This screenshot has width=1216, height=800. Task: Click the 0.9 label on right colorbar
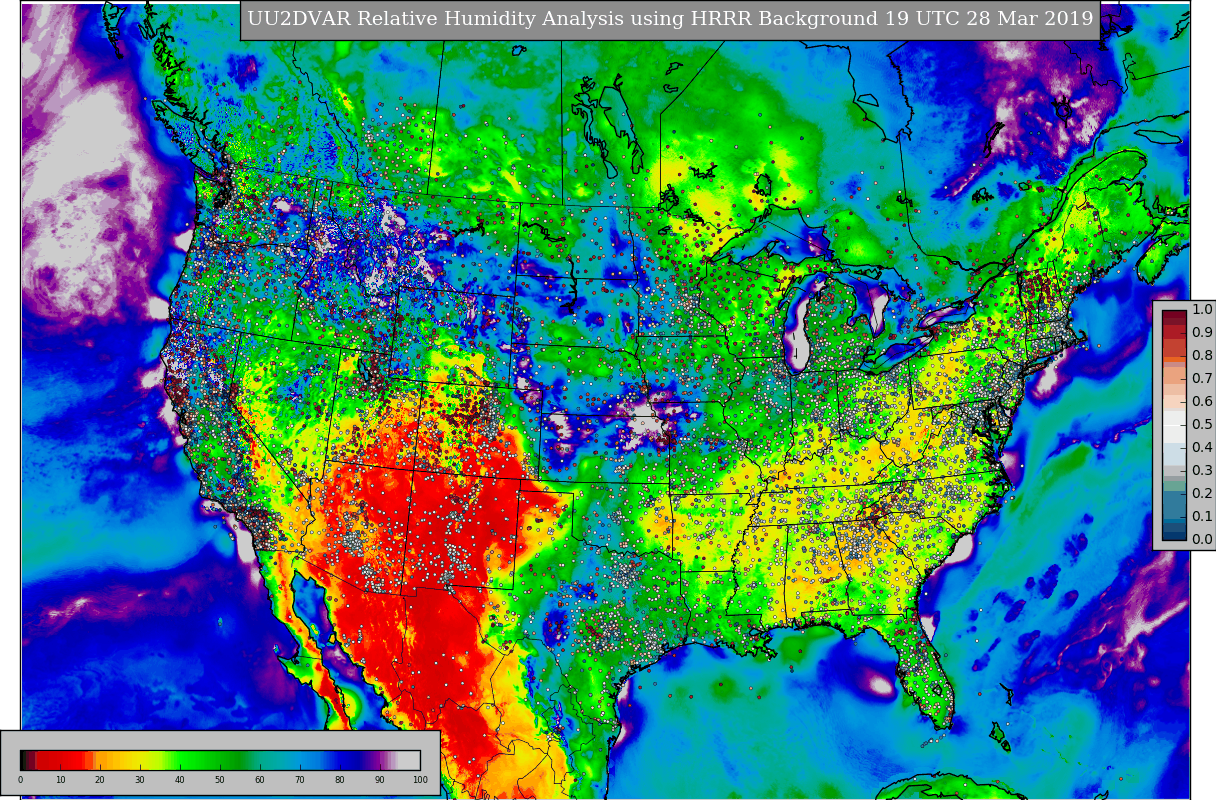pyautogui.click(x=1202, y=333)
